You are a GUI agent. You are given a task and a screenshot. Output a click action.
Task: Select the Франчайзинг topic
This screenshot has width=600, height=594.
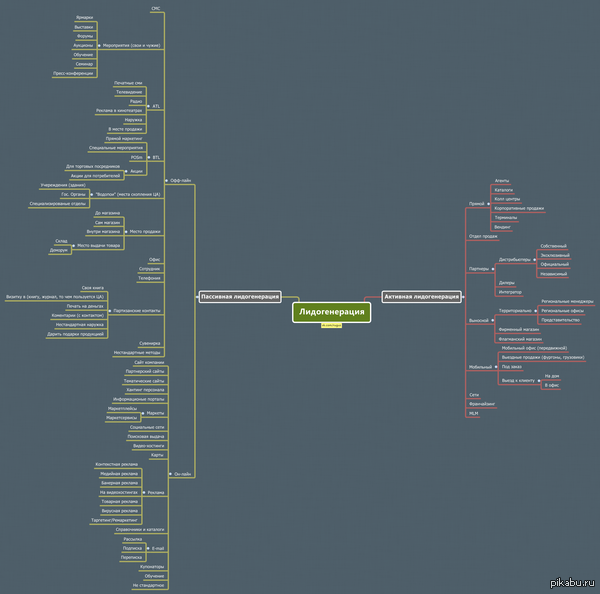click(482, 404)
